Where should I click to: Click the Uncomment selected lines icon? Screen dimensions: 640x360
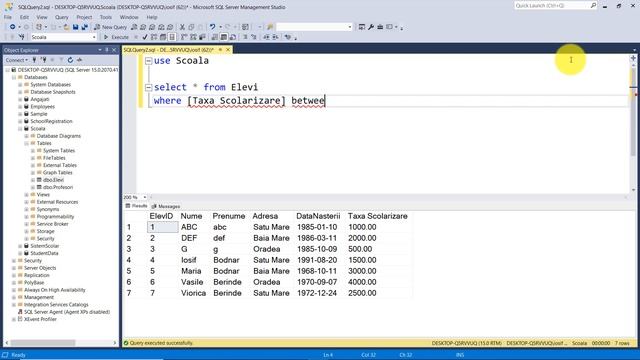point(254,37)
